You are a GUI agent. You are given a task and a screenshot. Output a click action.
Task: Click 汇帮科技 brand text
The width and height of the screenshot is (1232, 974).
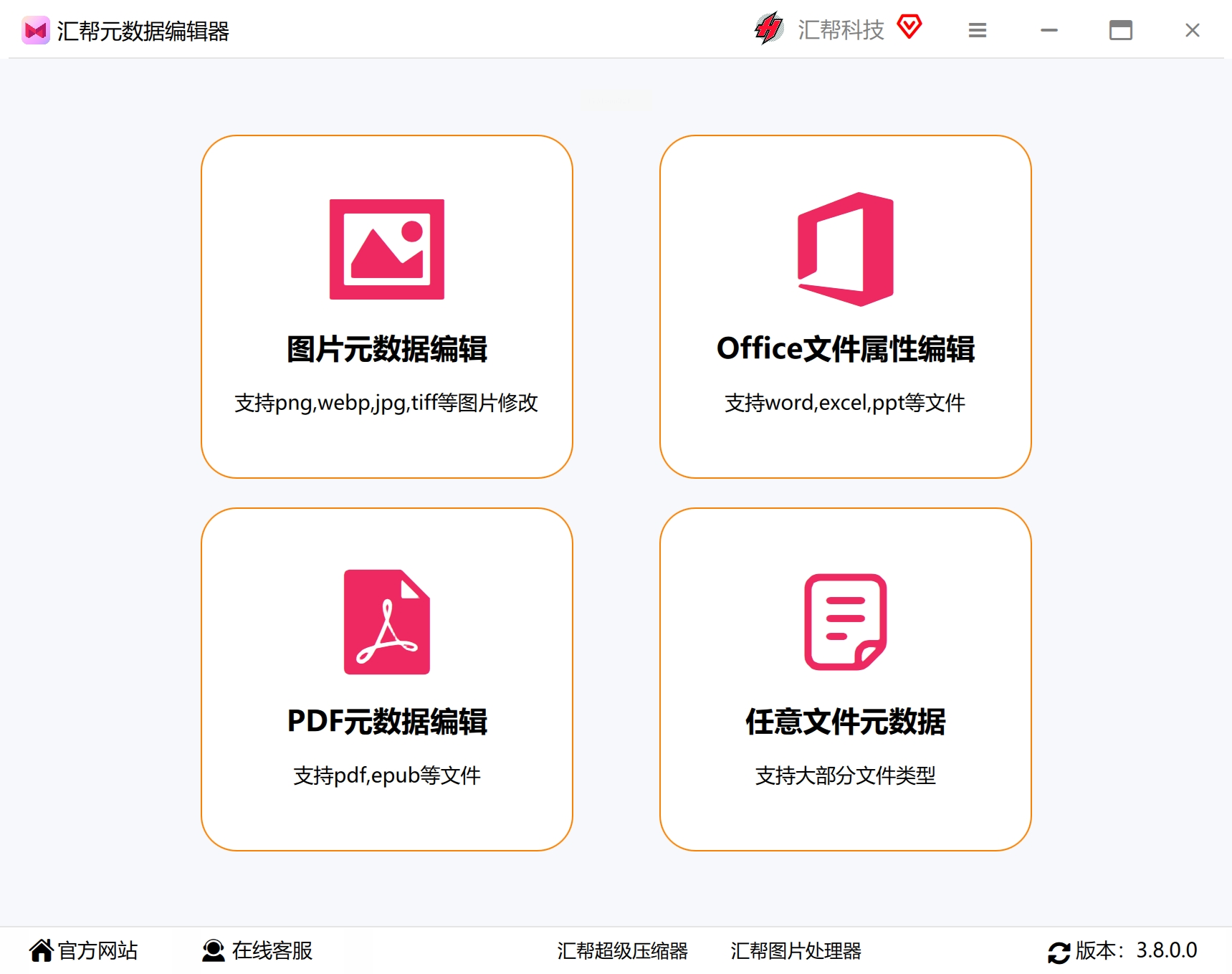tap(841, 29)
